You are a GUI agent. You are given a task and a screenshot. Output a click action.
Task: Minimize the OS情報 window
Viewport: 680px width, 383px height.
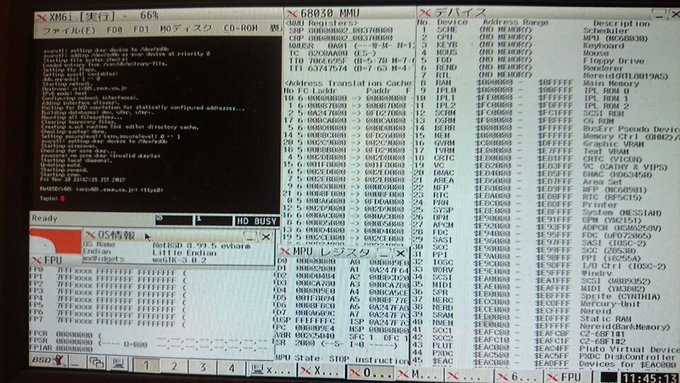tap(249, 237)
